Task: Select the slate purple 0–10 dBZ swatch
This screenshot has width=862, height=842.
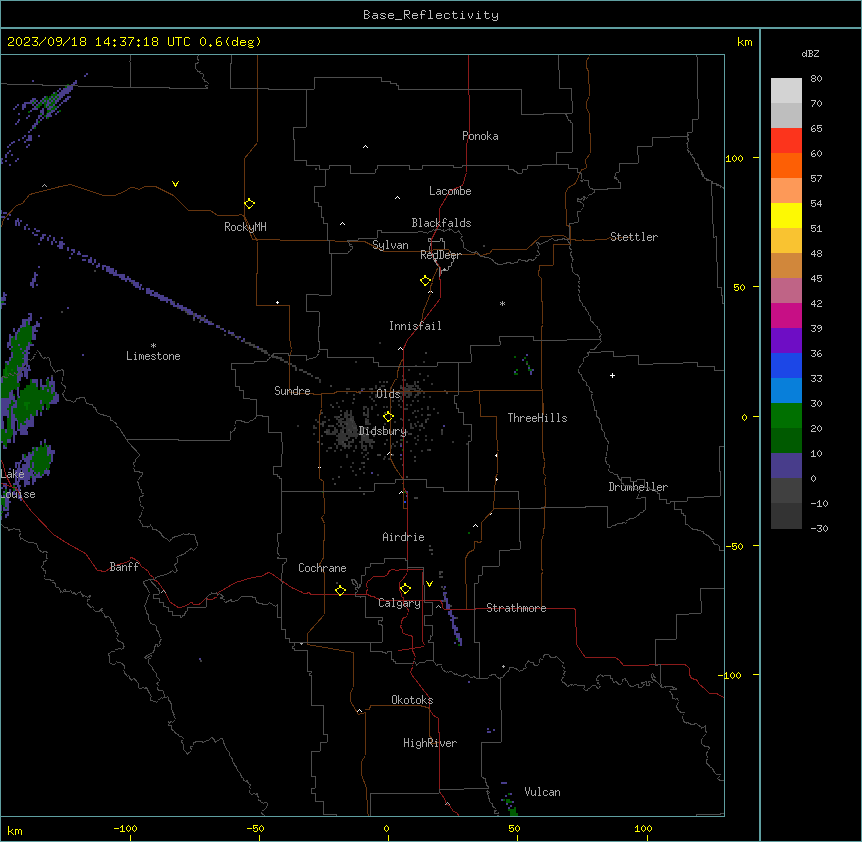Action: click(x=786, y=466)
